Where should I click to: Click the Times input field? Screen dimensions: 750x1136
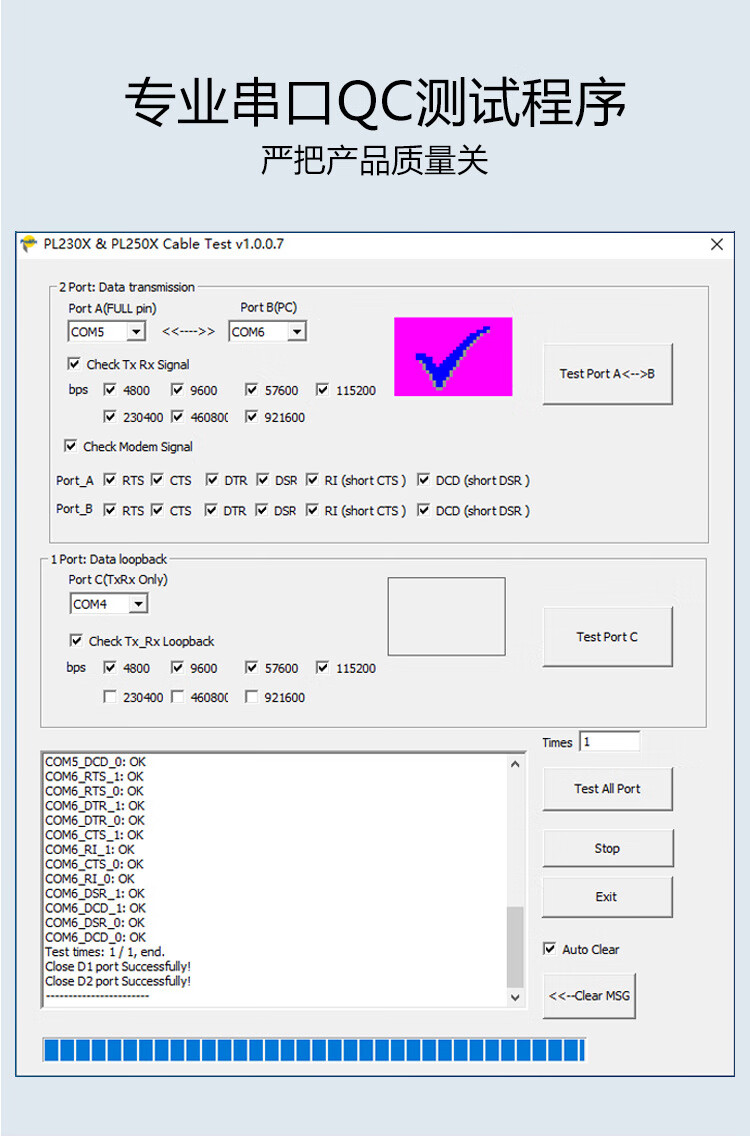609,742
